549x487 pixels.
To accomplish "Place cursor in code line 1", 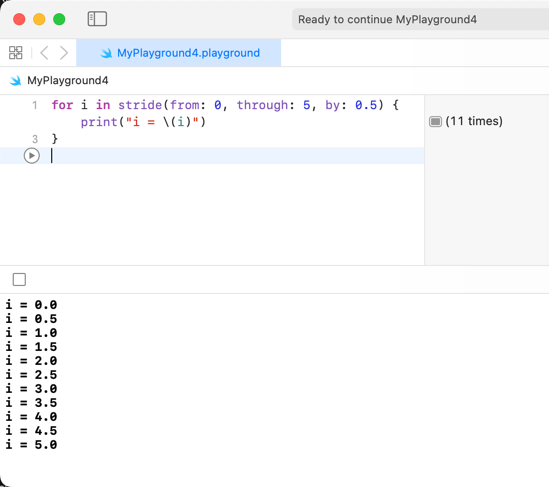I will click(225, 105).
